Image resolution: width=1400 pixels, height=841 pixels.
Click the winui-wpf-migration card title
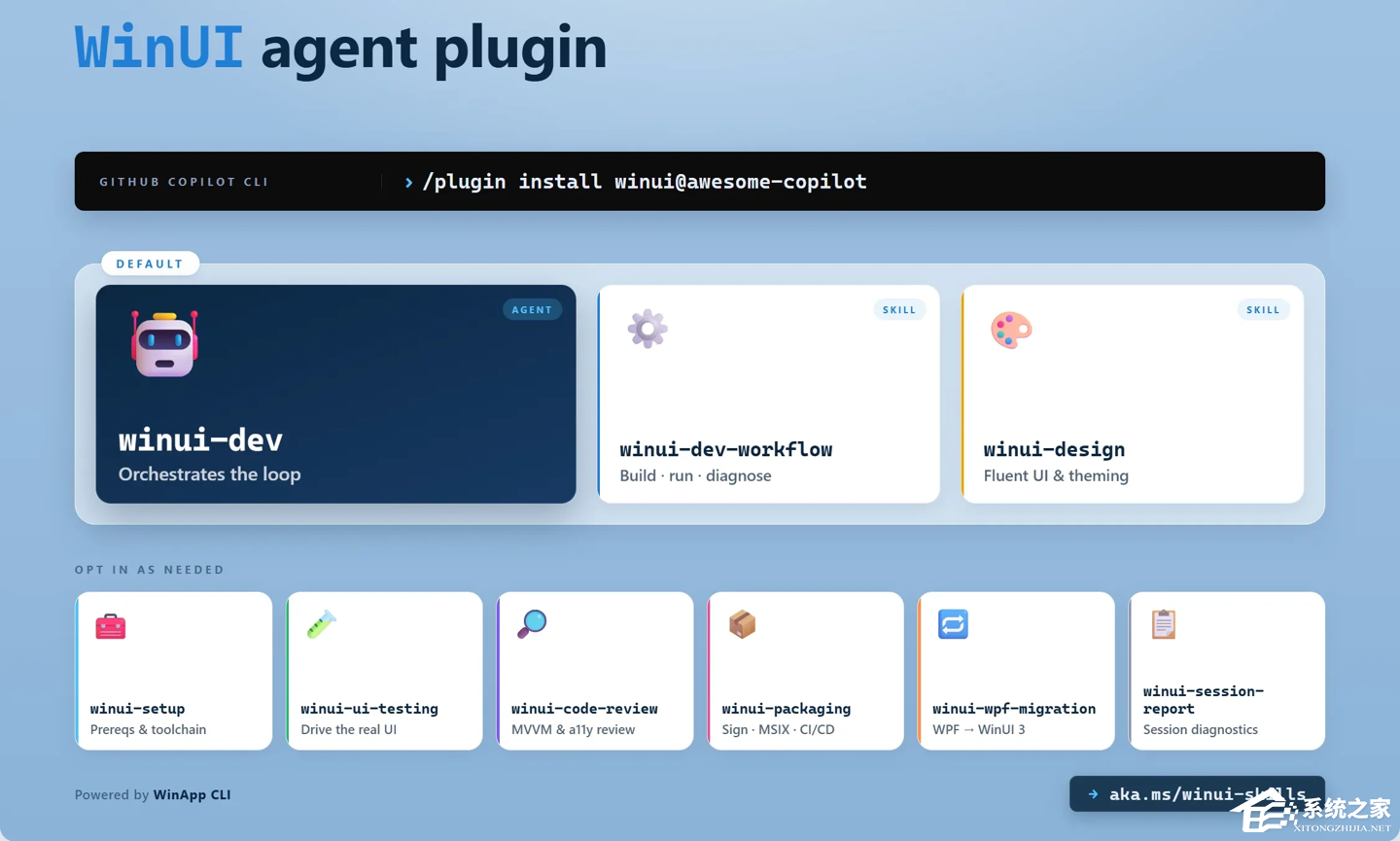[x=1014, y=709]
